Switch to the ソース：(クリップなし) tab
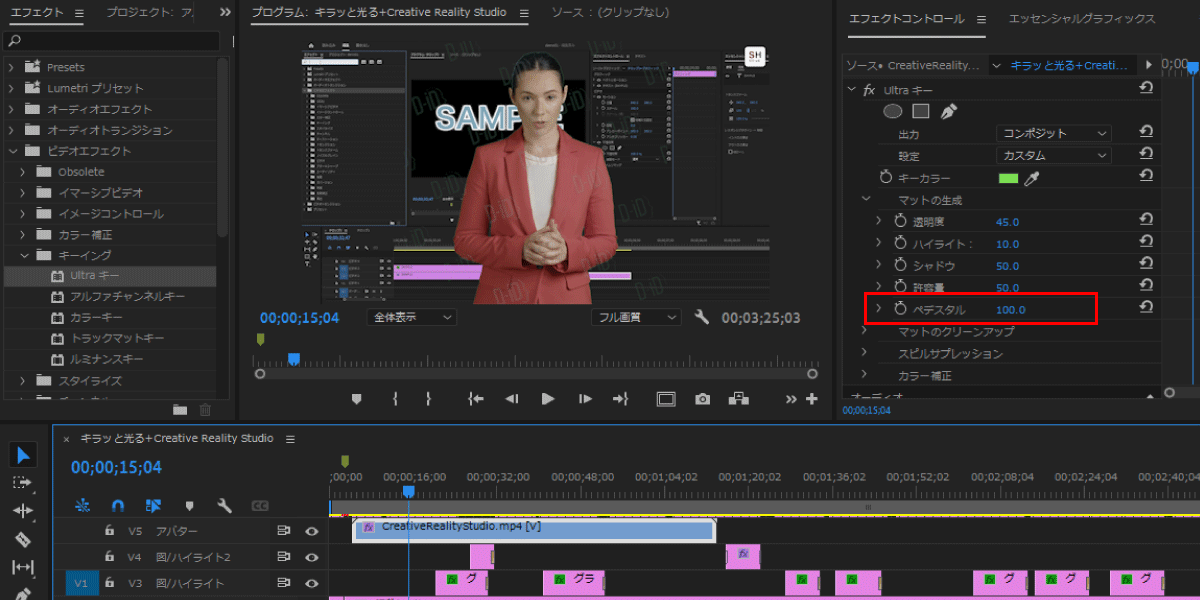 point(611,13)
